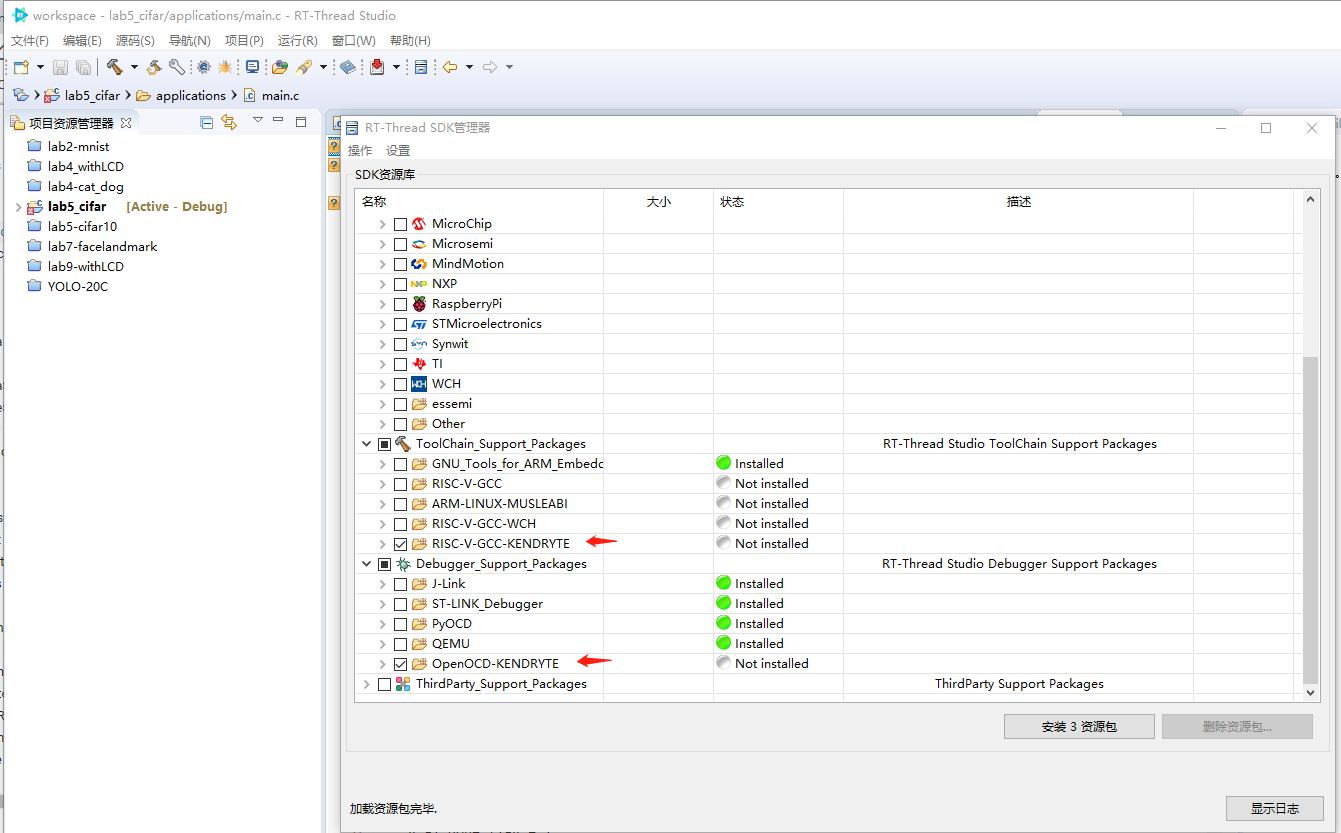Click the SDK list vertical scrollbar thumb
The image size is (1341, 833).
point(1311,518)
